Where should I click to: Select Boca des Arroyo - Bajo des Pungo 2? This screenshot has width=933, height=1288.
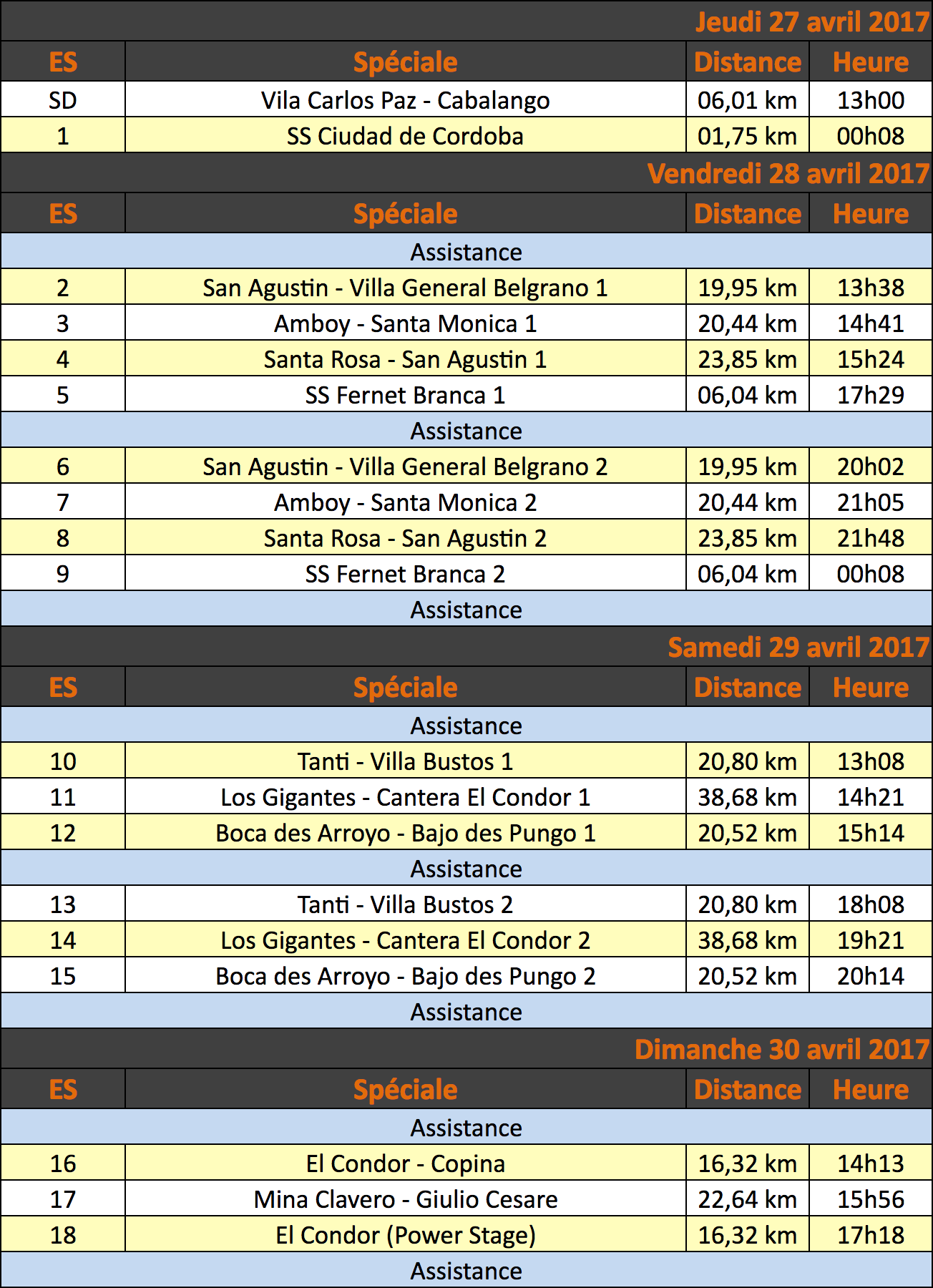(405, 976)
